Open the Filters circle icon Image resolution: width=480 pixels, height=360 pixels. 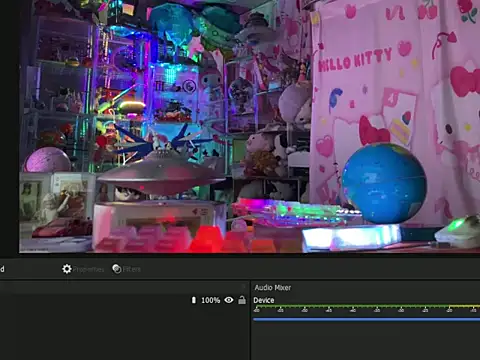point(117,269)
